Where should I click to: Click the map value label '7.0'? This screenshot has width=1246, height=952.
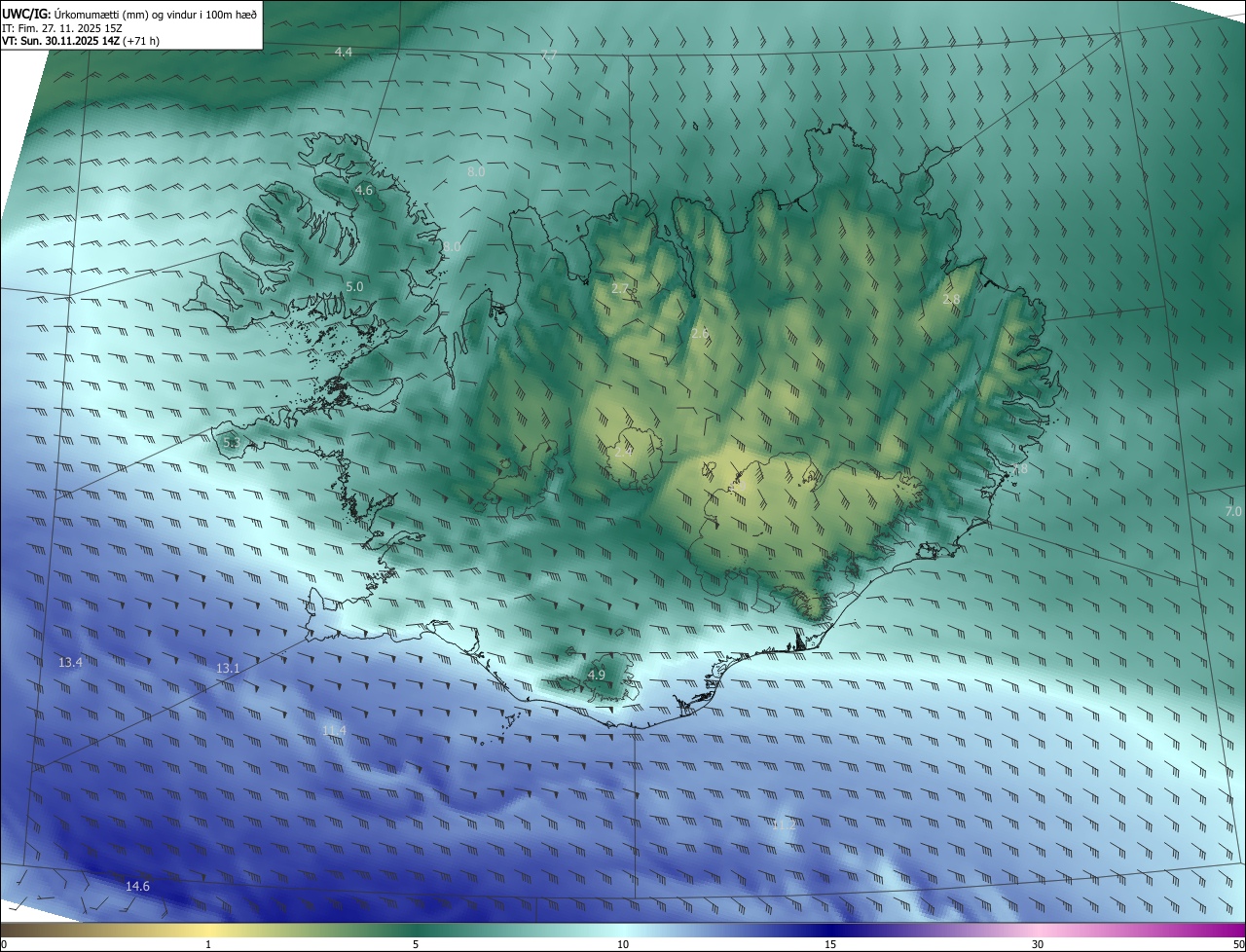click(1233, 511)
